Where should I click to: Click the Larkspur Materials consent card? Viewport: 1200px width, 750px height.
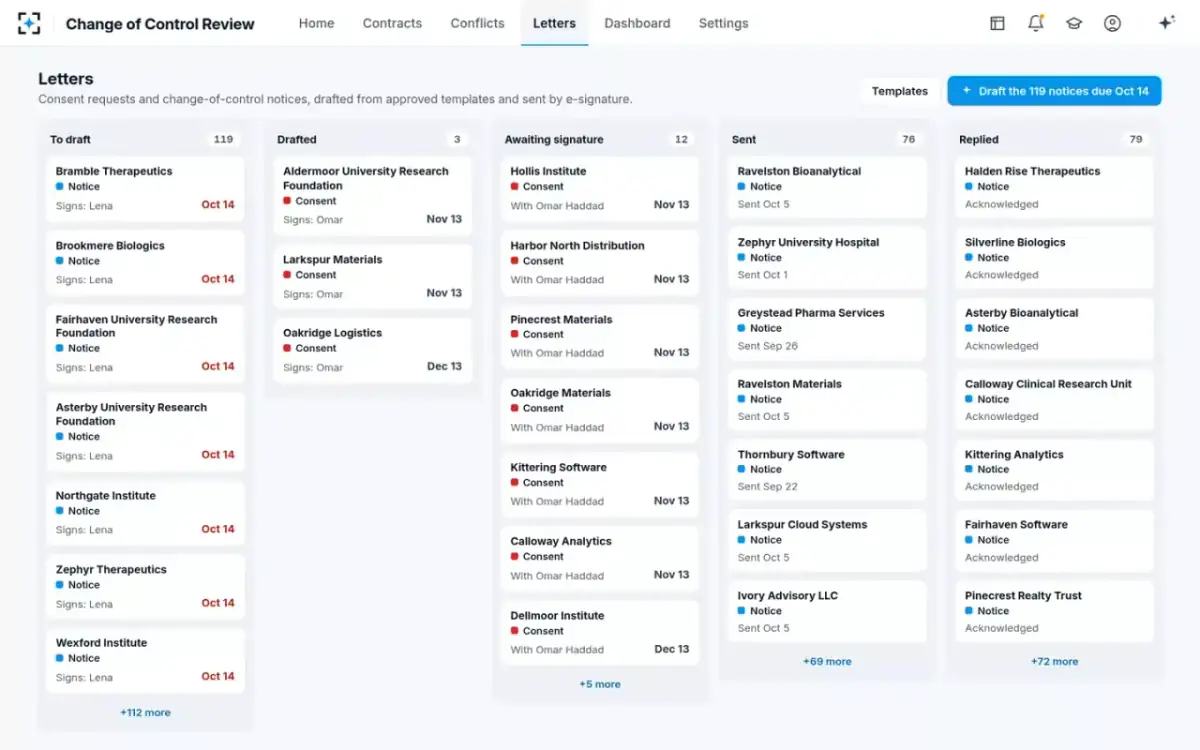click(372, 277)
